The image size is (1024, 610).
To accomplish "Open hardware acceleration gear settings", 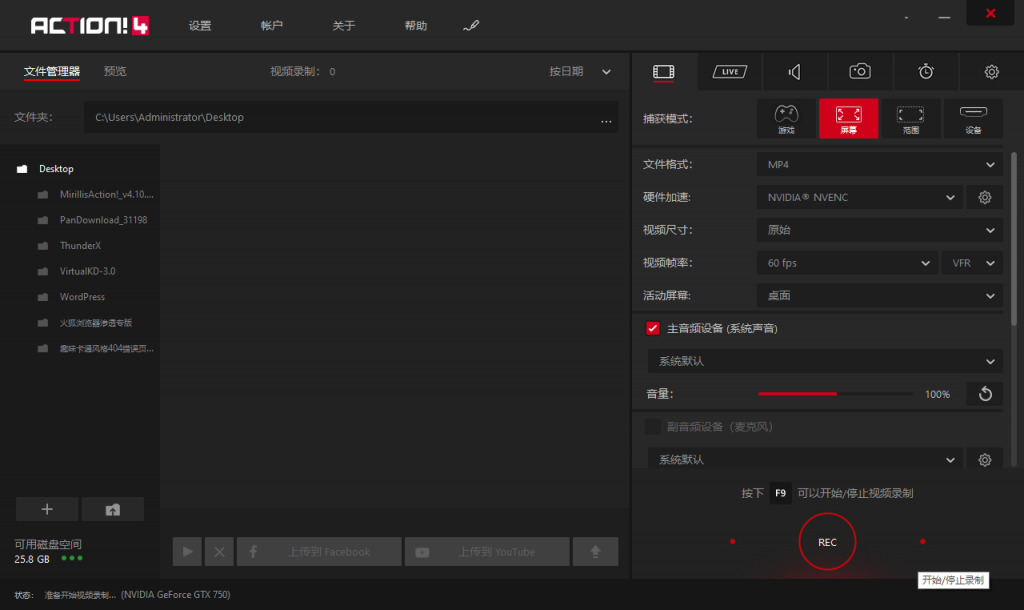I will pos(984,197).
